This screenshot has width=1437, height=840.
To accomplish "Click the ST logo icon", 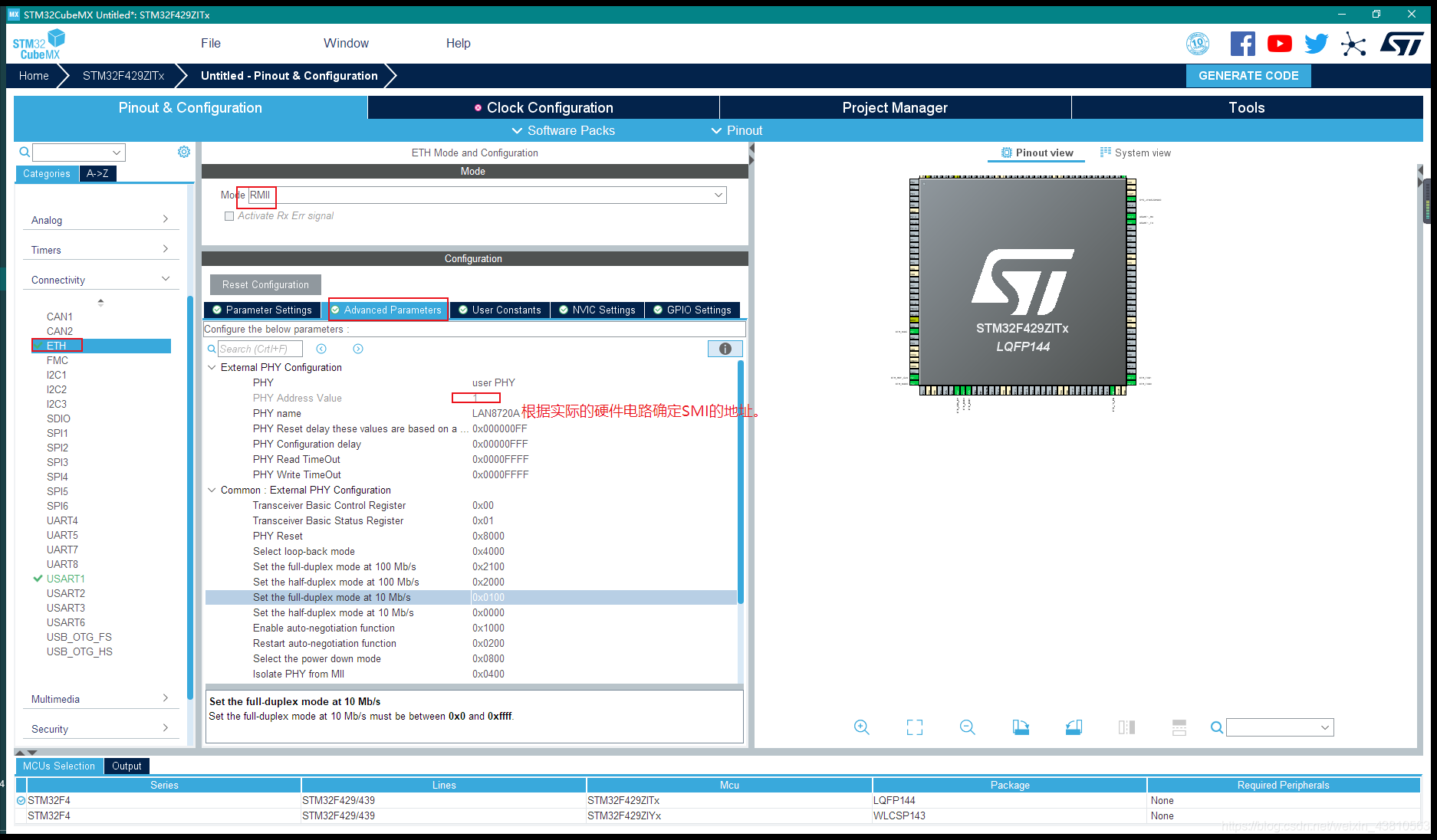I will pos(1402,44).
